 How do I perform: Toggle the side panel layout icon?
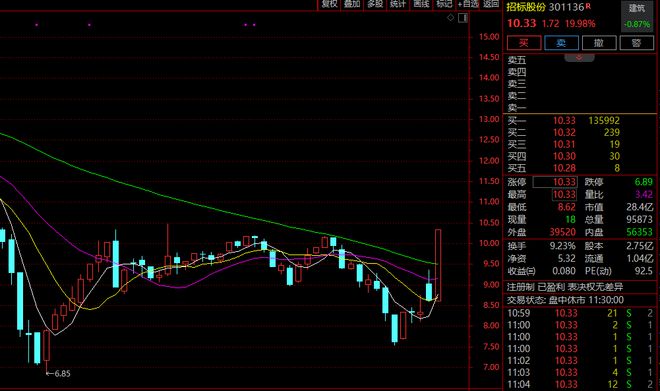point(463,18)
